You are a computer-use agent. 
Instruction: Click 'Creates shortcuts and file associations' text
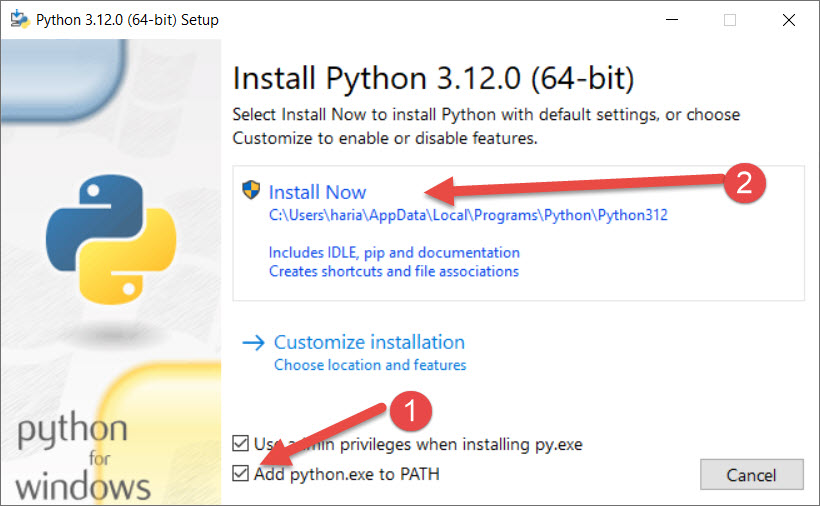coord(394,271)
